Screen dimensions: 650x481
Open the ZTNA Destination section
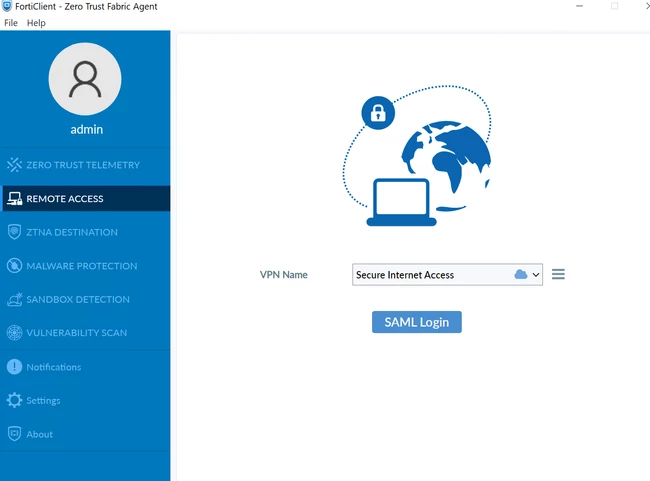(x=85, y=232)
